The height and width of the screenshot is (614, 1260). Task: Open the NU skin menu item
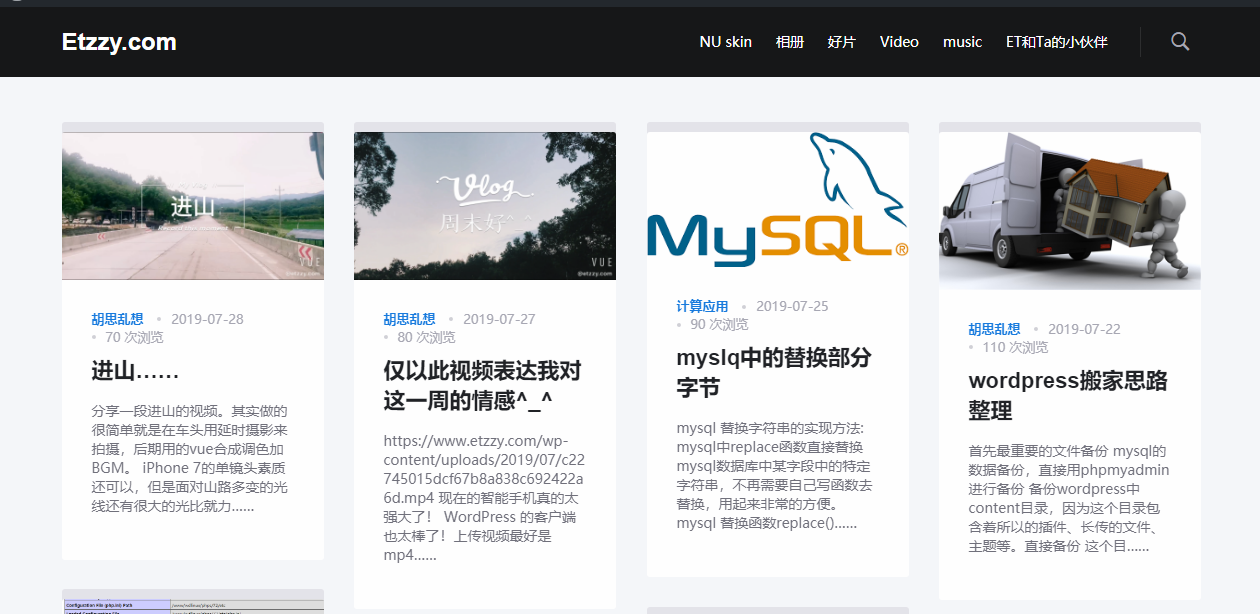[726, 42]
